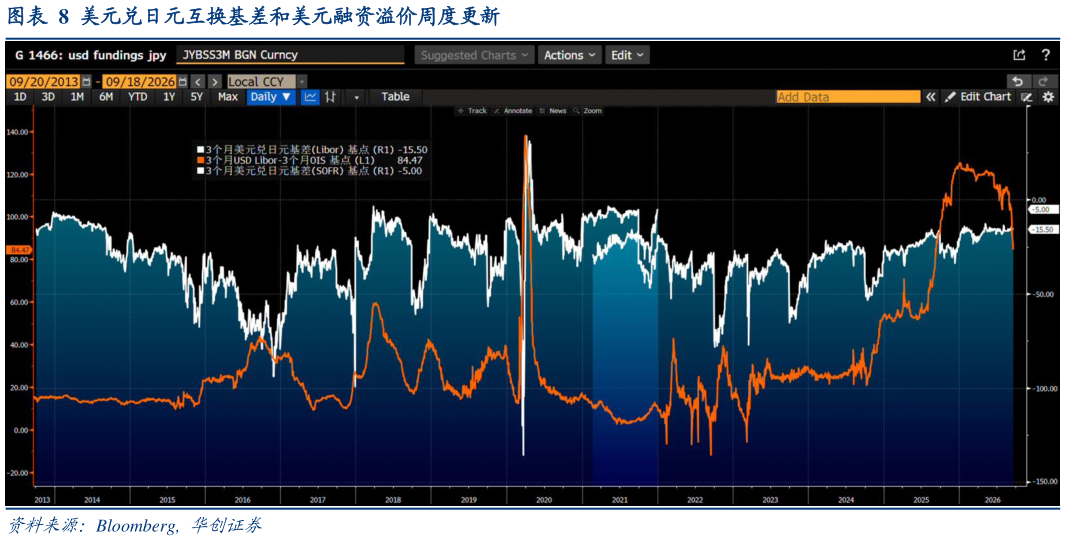The width and height of the screenshot is (1066, 541).
Task: Click the 2025 label on the time axis
Action: [x=921, y=500]
